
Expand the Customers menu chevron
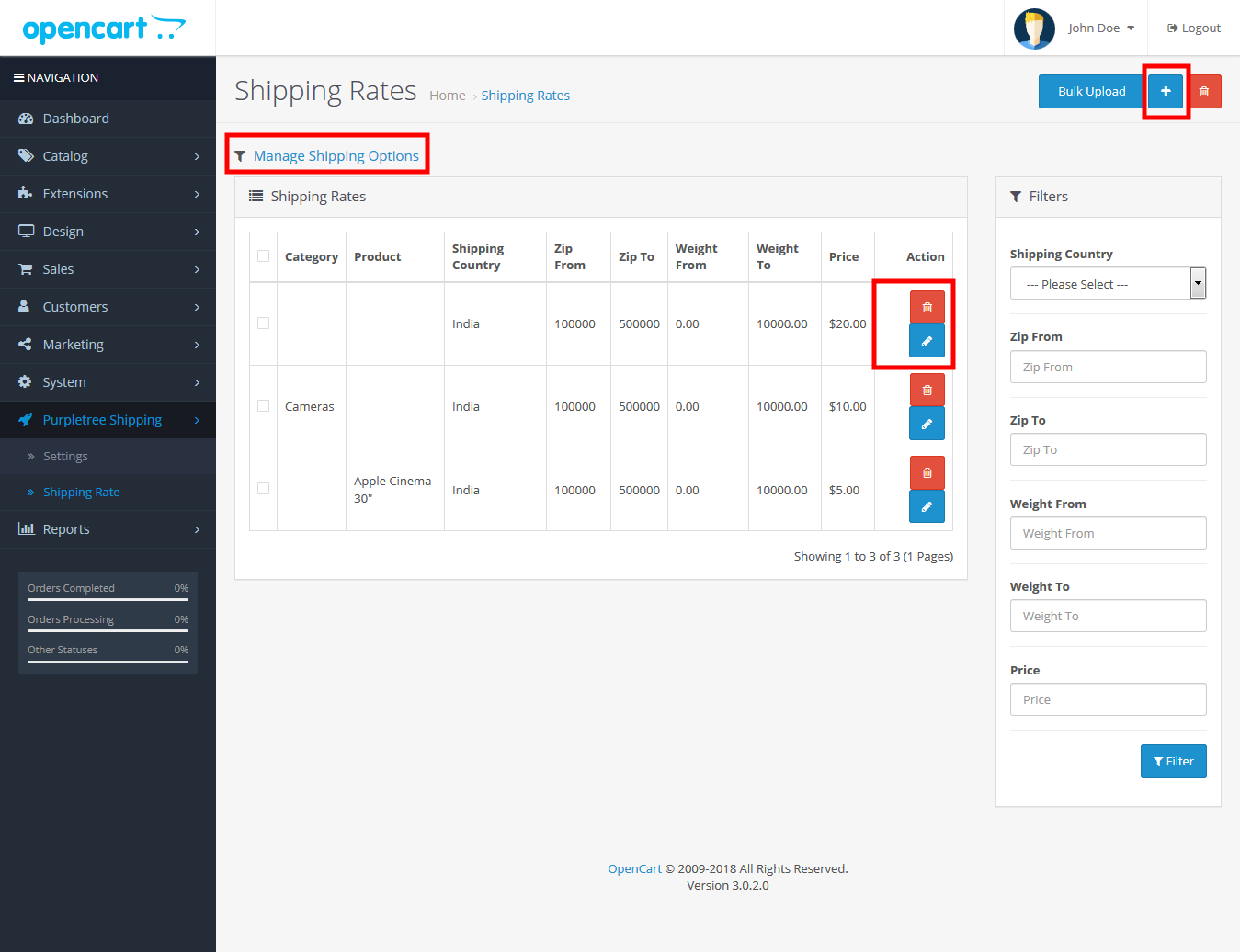click(x=197, y=308)
